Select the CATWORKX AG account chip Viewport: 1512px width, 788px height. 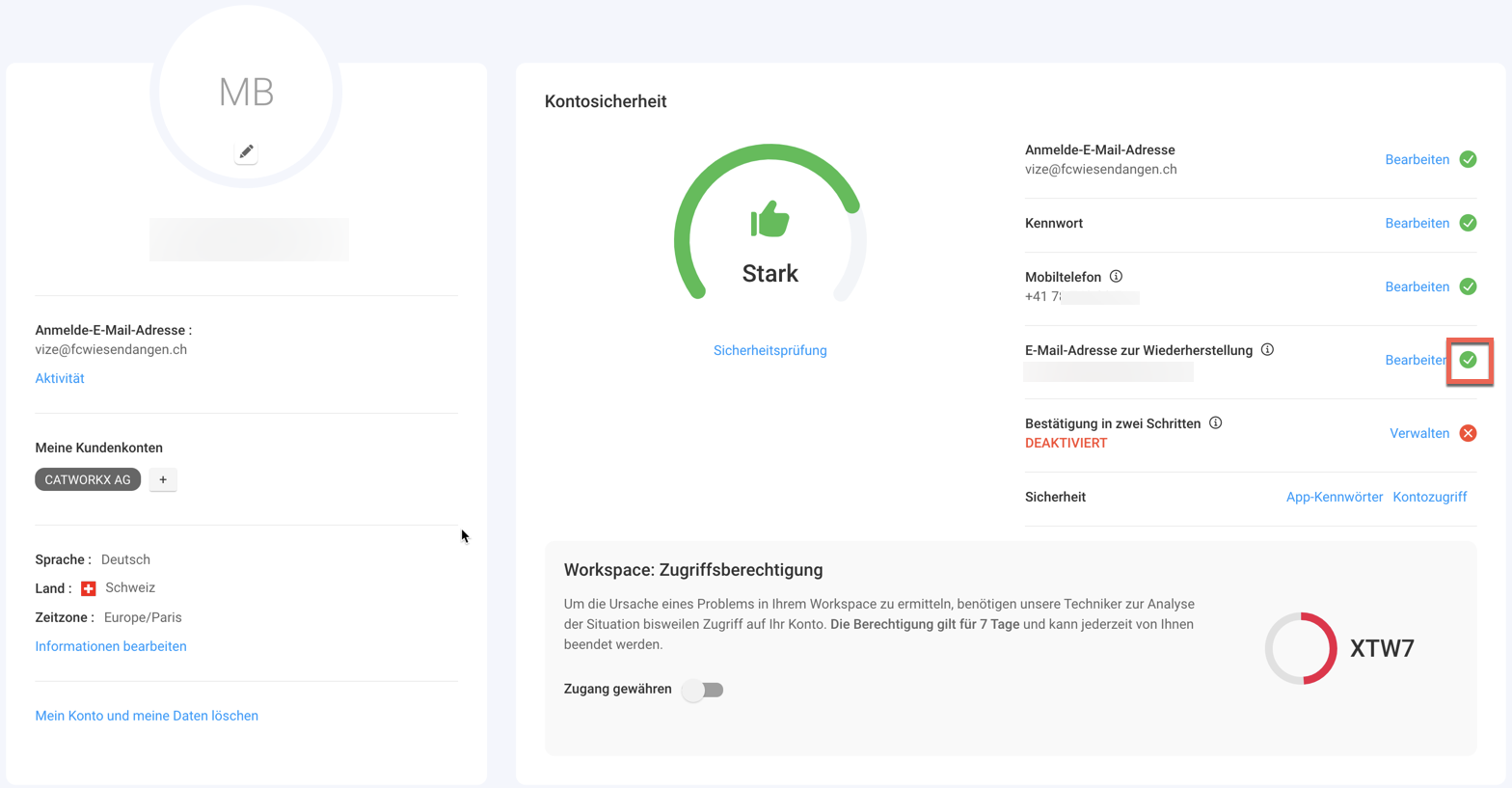pos(88,479)
